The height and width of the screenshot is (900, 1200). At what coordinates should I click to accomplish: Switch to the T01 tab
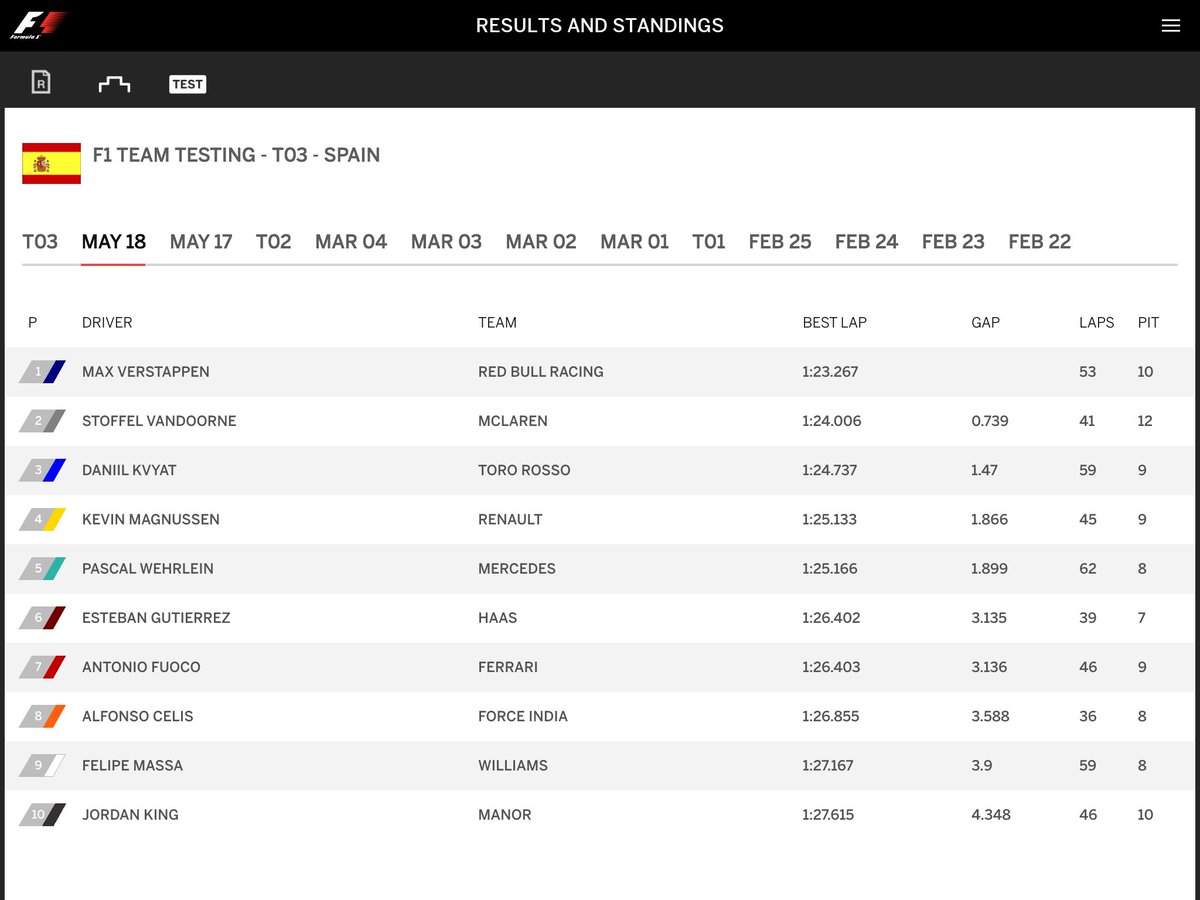click(709, 241)
